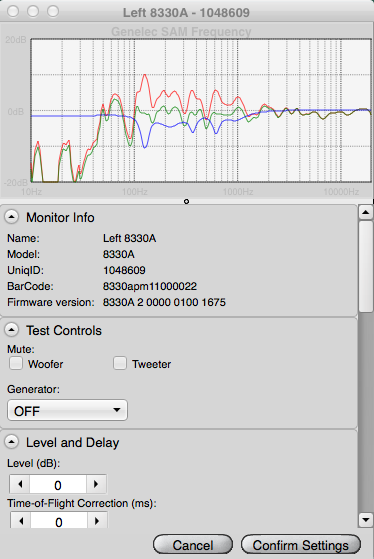
Task: Click the vertical scrollbar thumb
Action: (366, 267)
